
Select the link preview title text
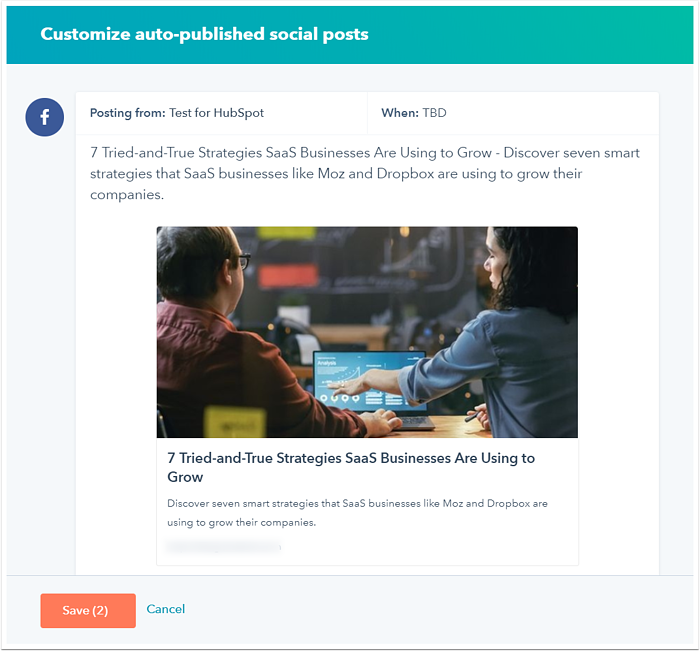[351, 467]
